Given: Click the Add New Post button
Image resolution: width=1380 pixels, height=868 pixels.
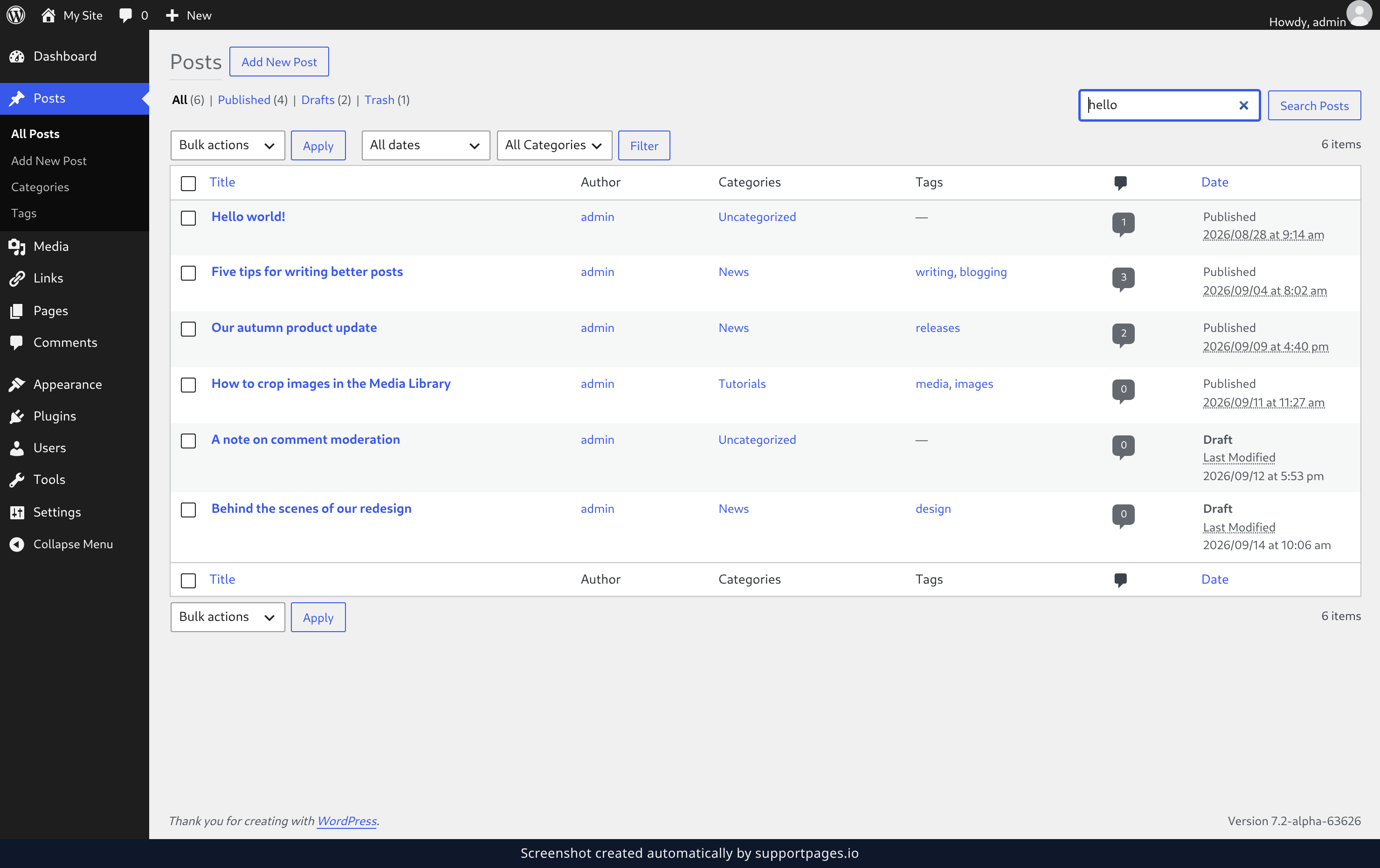Looking at the screenshot, I should pyautogui.click(x=278, y=62).
